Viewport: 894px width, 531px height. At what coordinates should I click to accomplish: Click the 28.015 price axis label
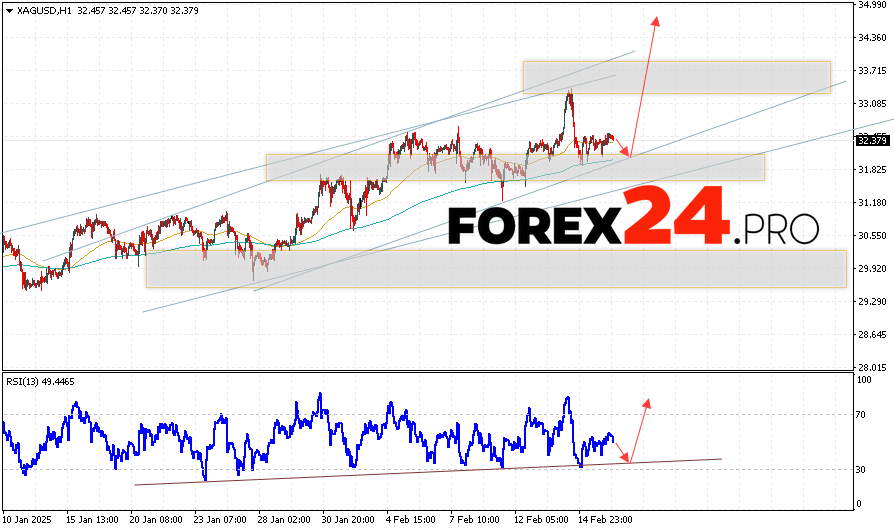(873, 367)
